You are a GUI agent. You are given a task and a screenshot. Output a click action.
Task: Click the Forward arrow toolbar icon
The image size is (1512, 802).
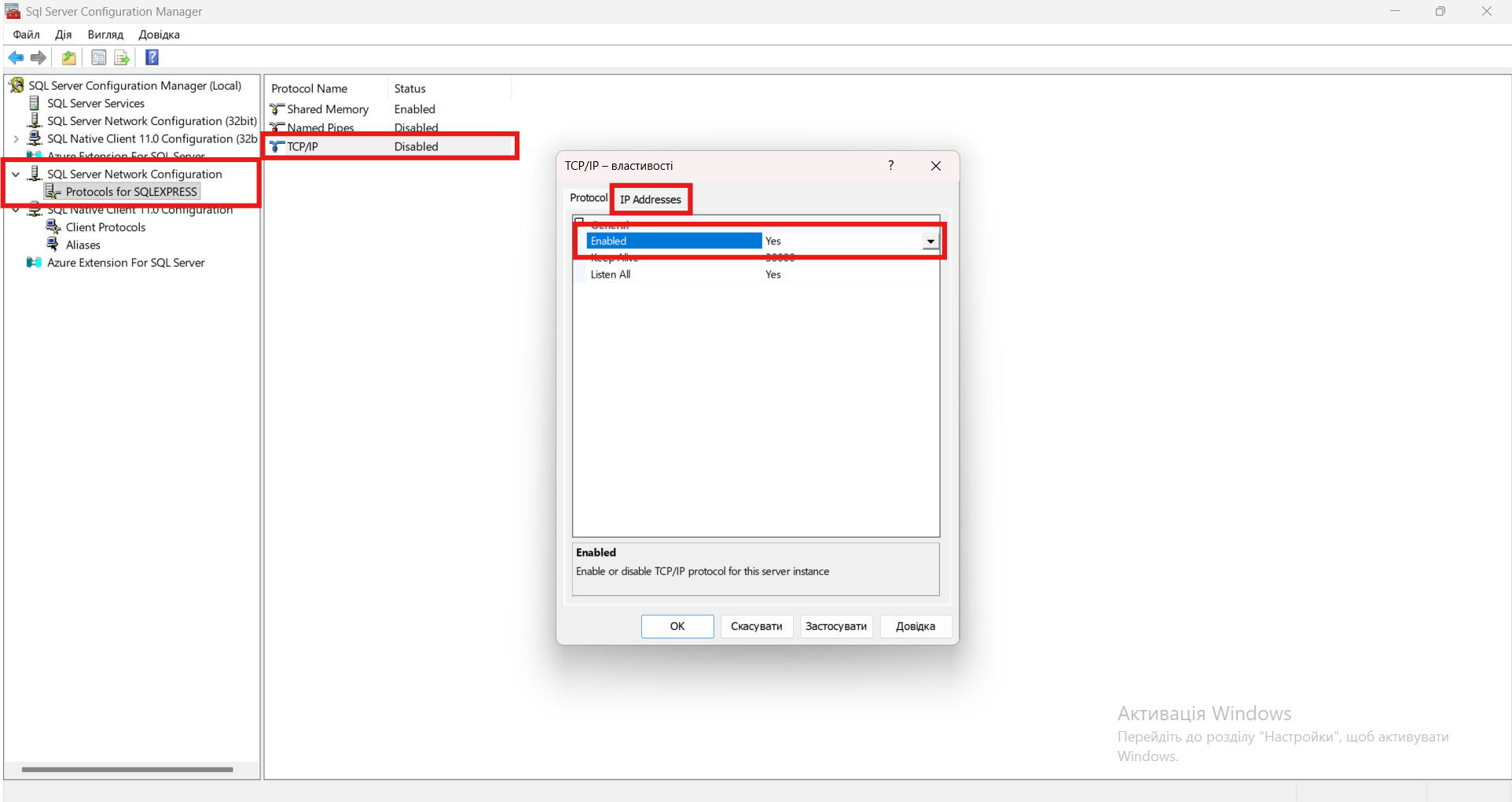click(x=39, y=57)
